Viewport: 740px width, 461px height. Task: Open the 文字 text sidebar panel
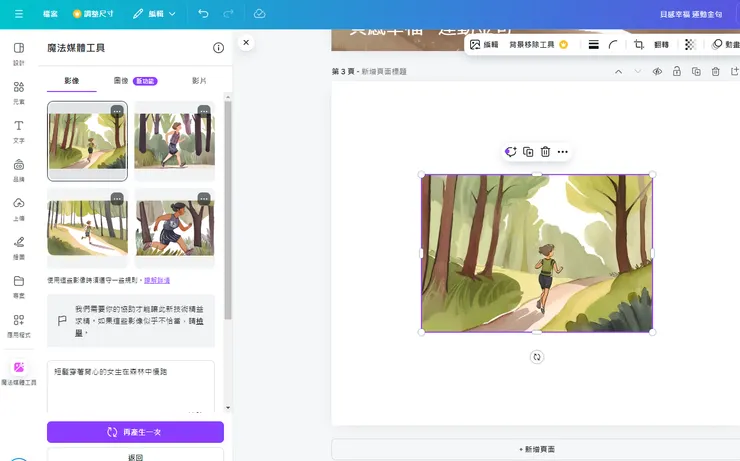point(19,131)
